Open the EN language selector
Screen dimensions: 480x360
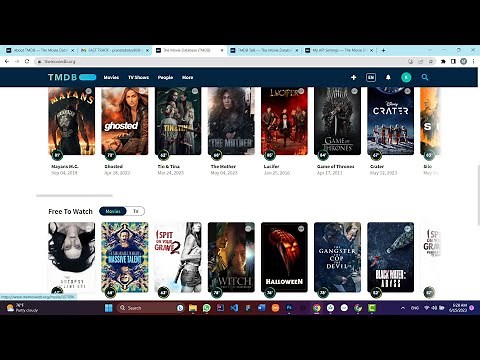point(371,77)
